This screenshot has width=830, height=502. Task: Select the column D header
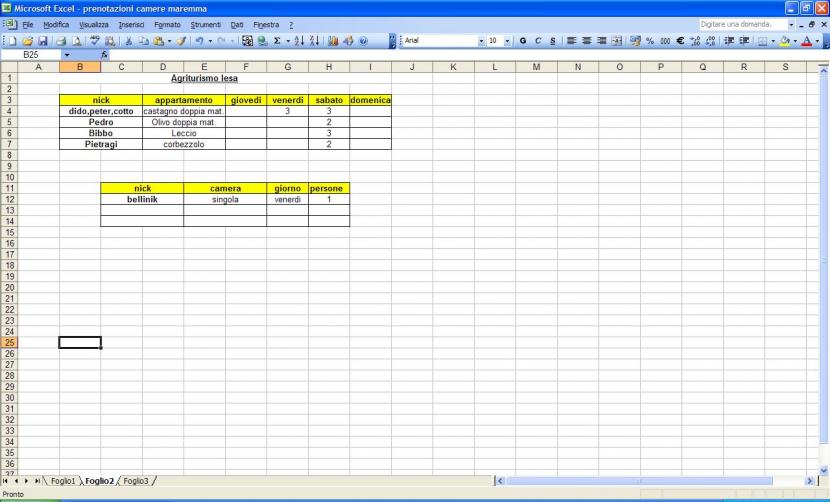coord(163,67)
